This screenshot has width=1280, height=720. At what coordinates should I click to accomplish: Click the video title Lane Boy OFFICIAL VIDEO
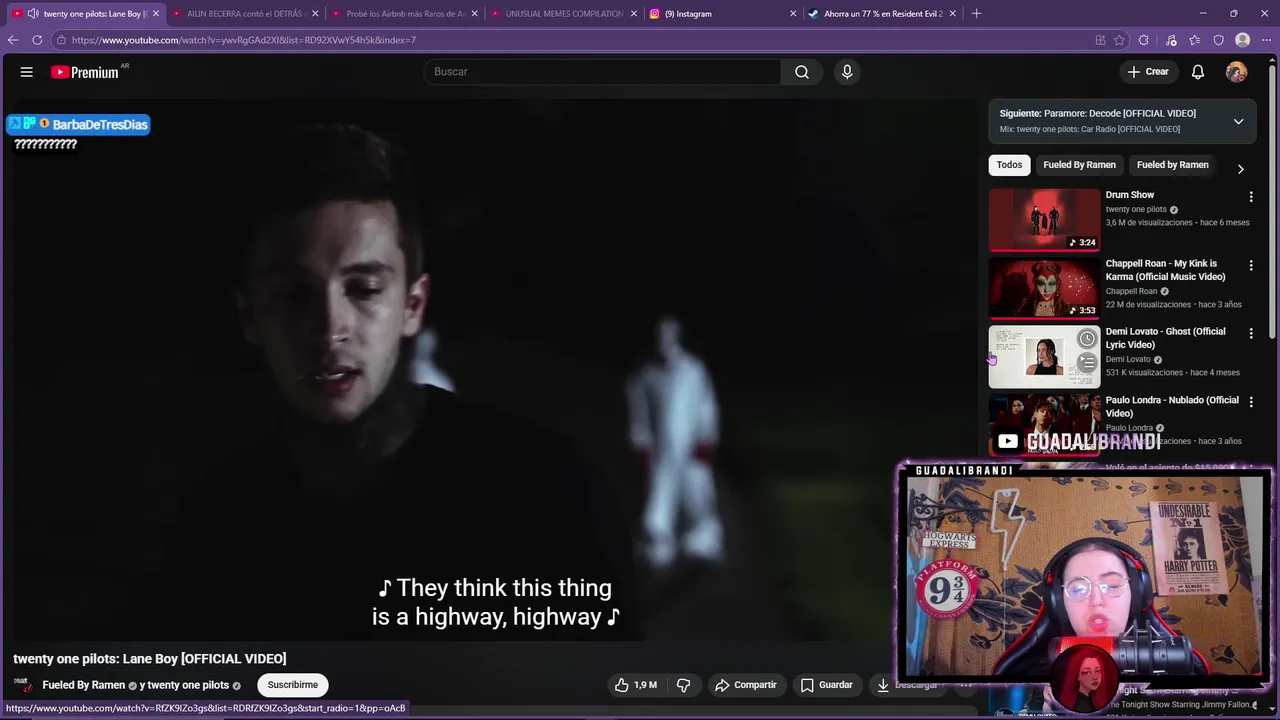tap(150, 658)
